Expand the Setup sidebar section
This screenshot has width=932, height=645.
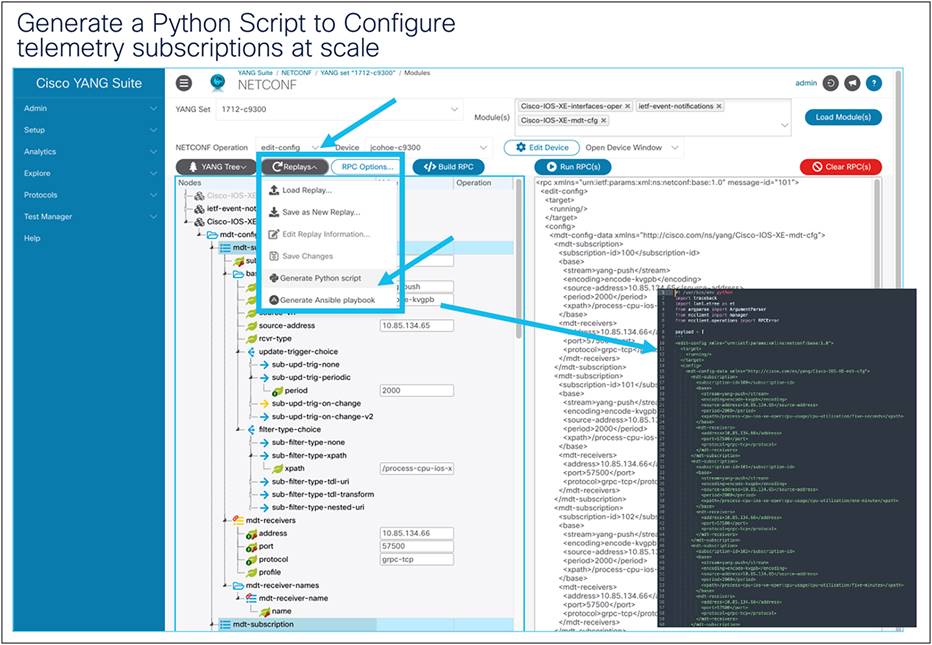point(89,130)
